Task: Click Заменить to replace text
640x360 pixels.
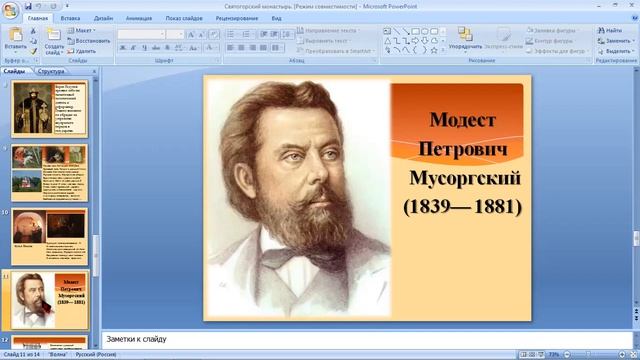Action: 616,41
